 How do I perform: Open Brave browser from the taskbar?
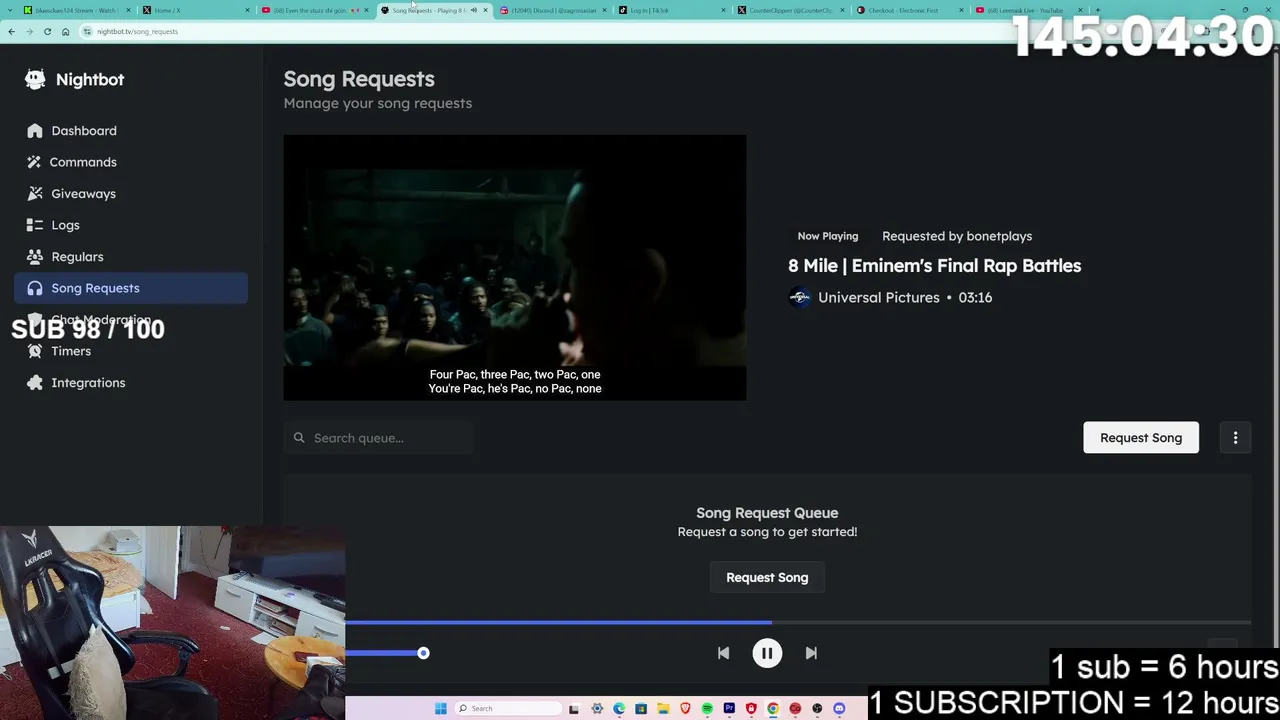[685, 709]
